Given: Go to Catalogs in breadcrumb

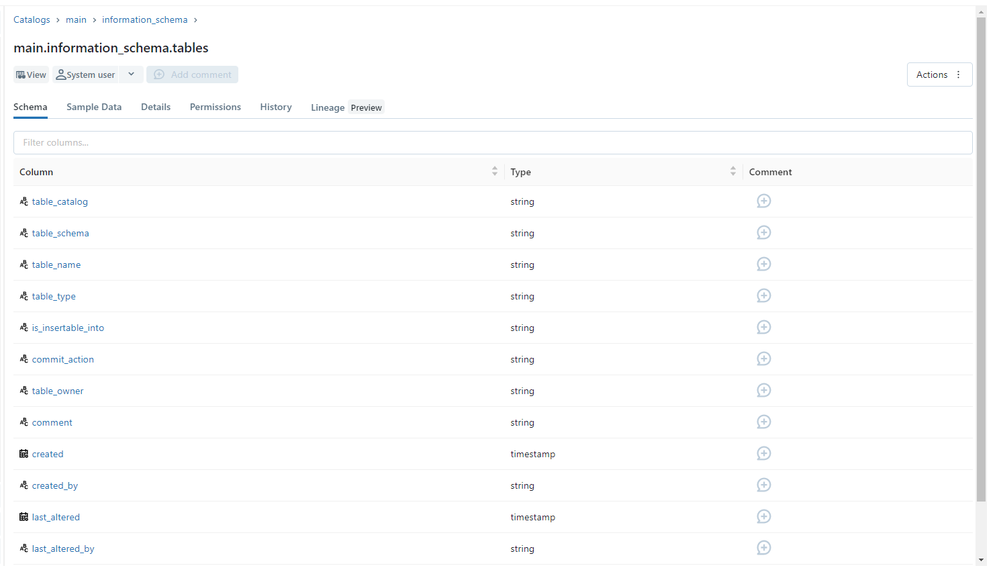Looking at the screenshot, I should point(31,20).
